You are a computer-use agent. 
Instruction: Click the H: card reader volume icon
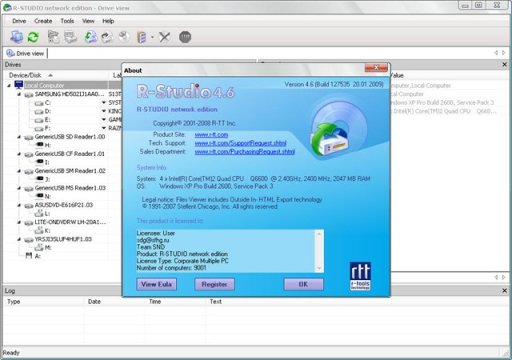pos(40,145)
